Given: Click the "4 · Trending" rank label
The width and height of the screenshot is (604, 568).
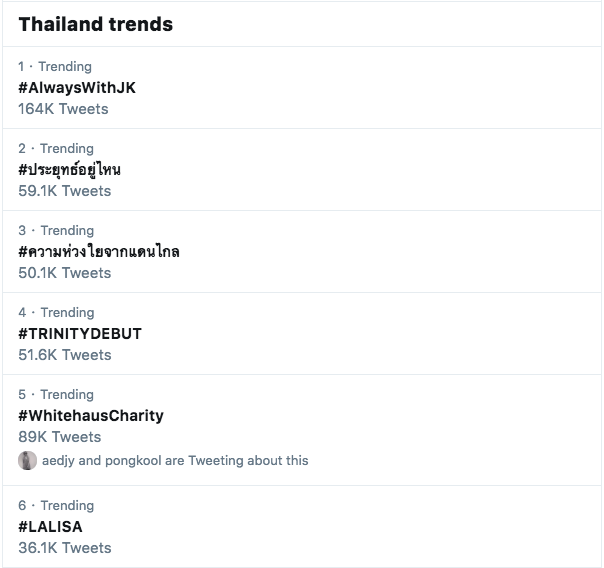Looking at the screenshot, I should pos(56,313).
